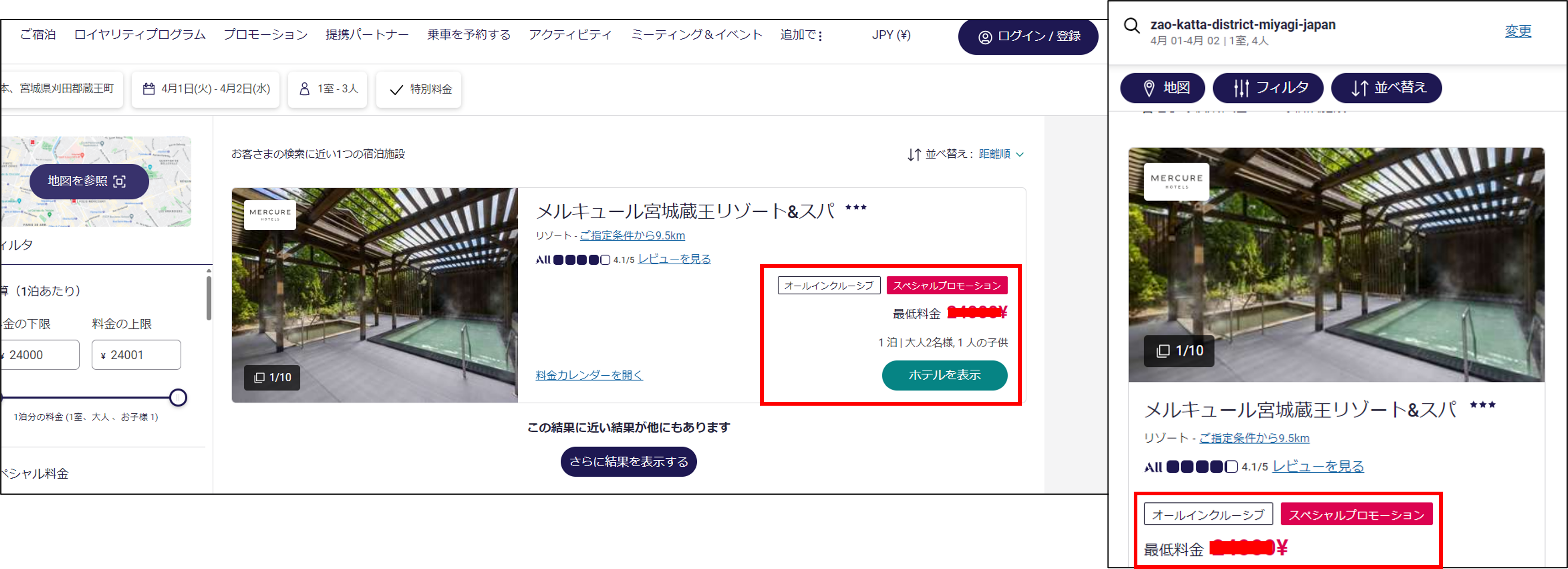Click さらに結果を表示する button
1568x569 pixels.
tap(628, 461)
